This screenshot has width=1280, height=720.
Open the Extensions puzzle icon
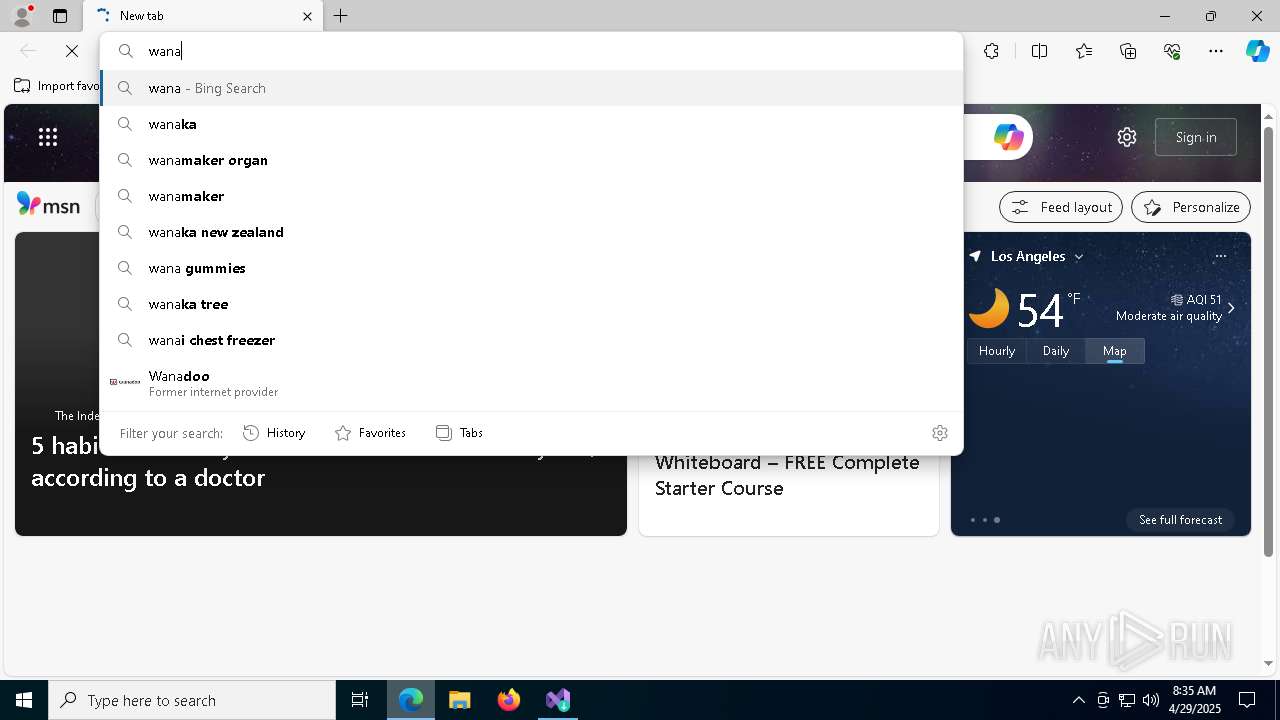[991, 51]
